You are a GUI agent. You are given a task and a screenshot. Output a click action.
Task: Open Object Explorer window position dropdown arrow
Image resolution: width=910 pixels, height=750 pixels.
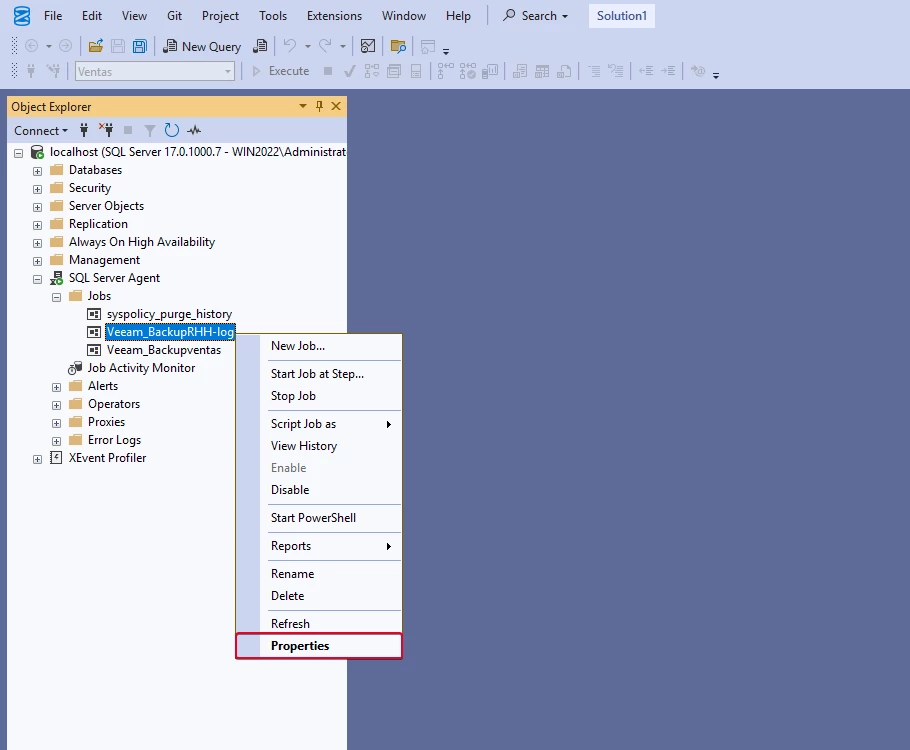click(x=303, y=106)
